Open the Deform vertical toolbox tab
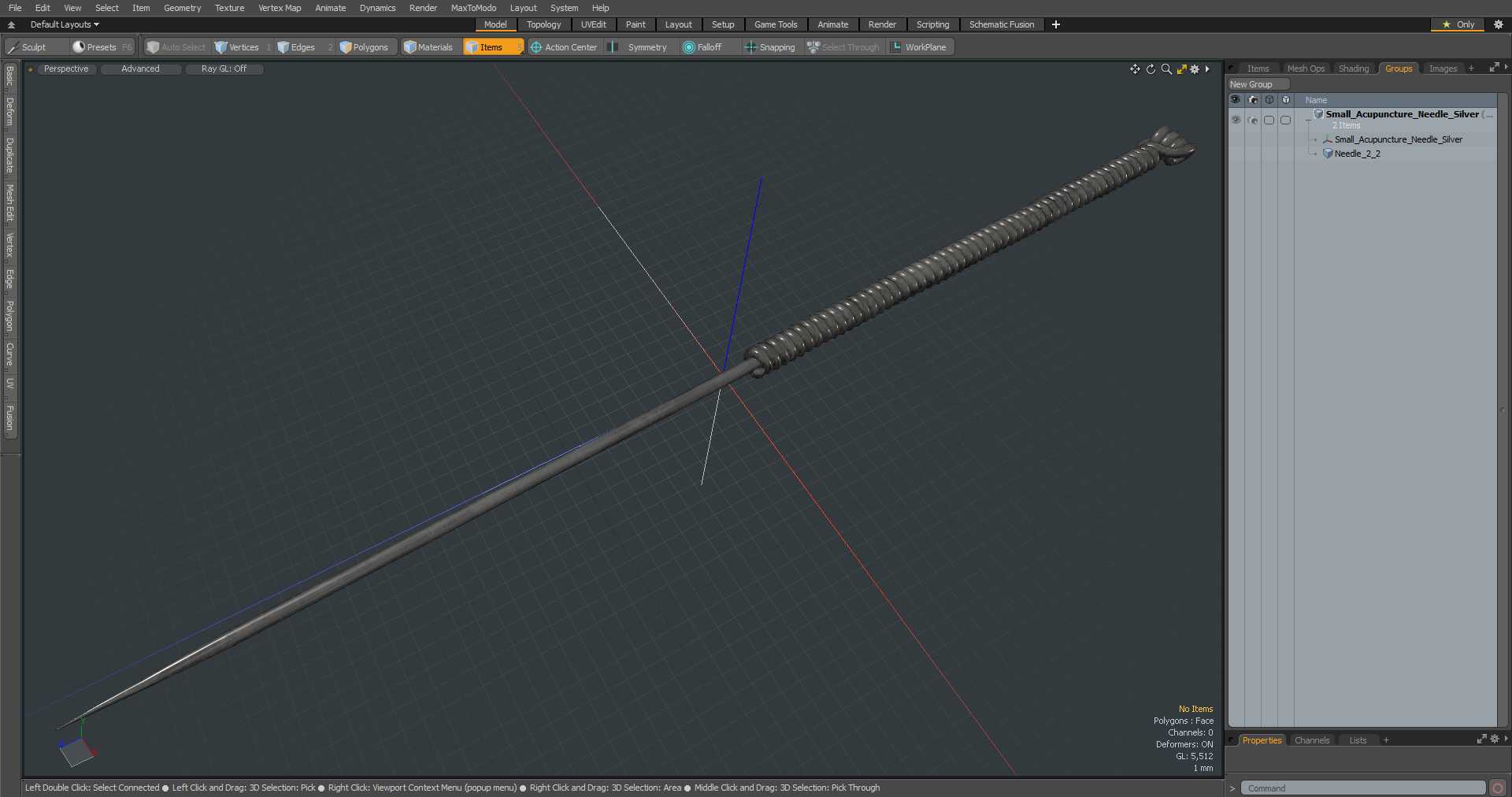The image size is (1512, 797). (9, 113)
